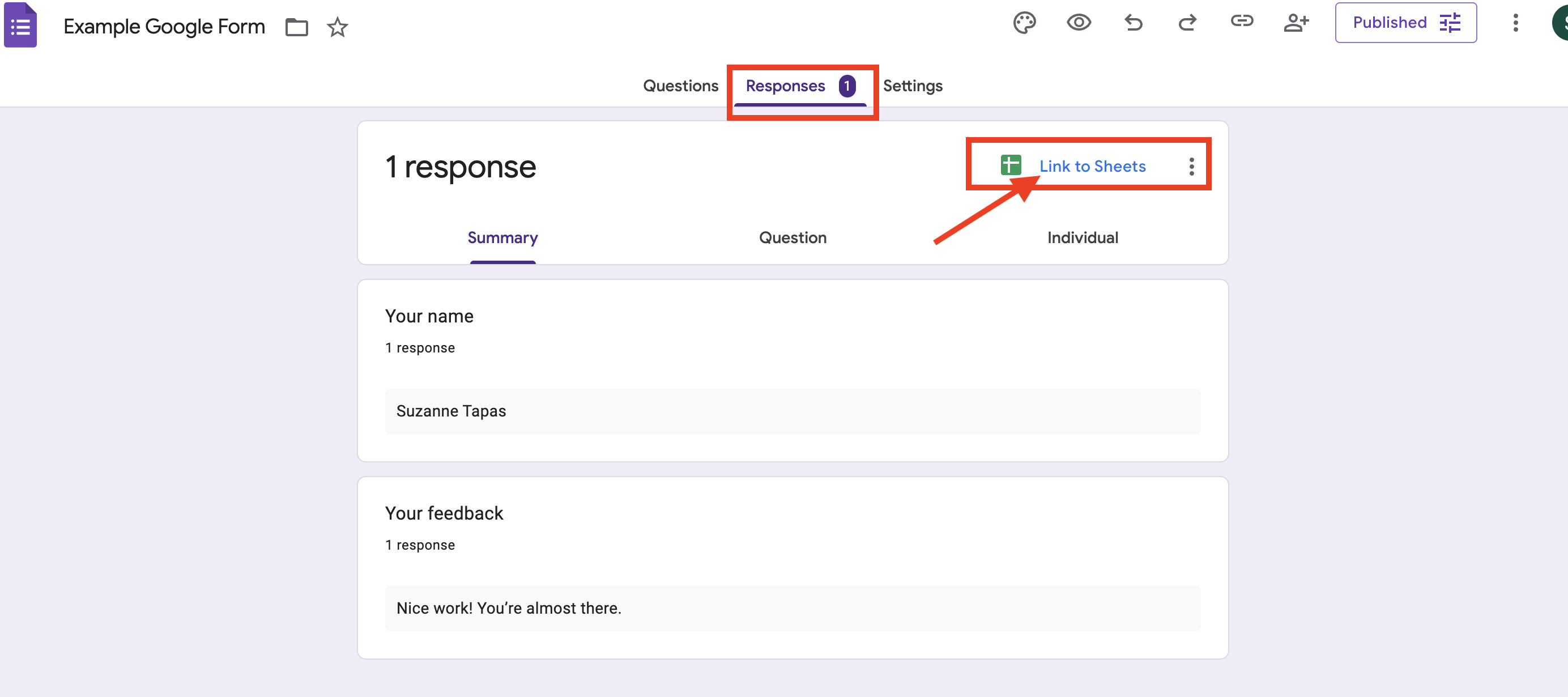Click the move to folder icon
Screen dimensions: 1568x697
click(x=296, y=27)
